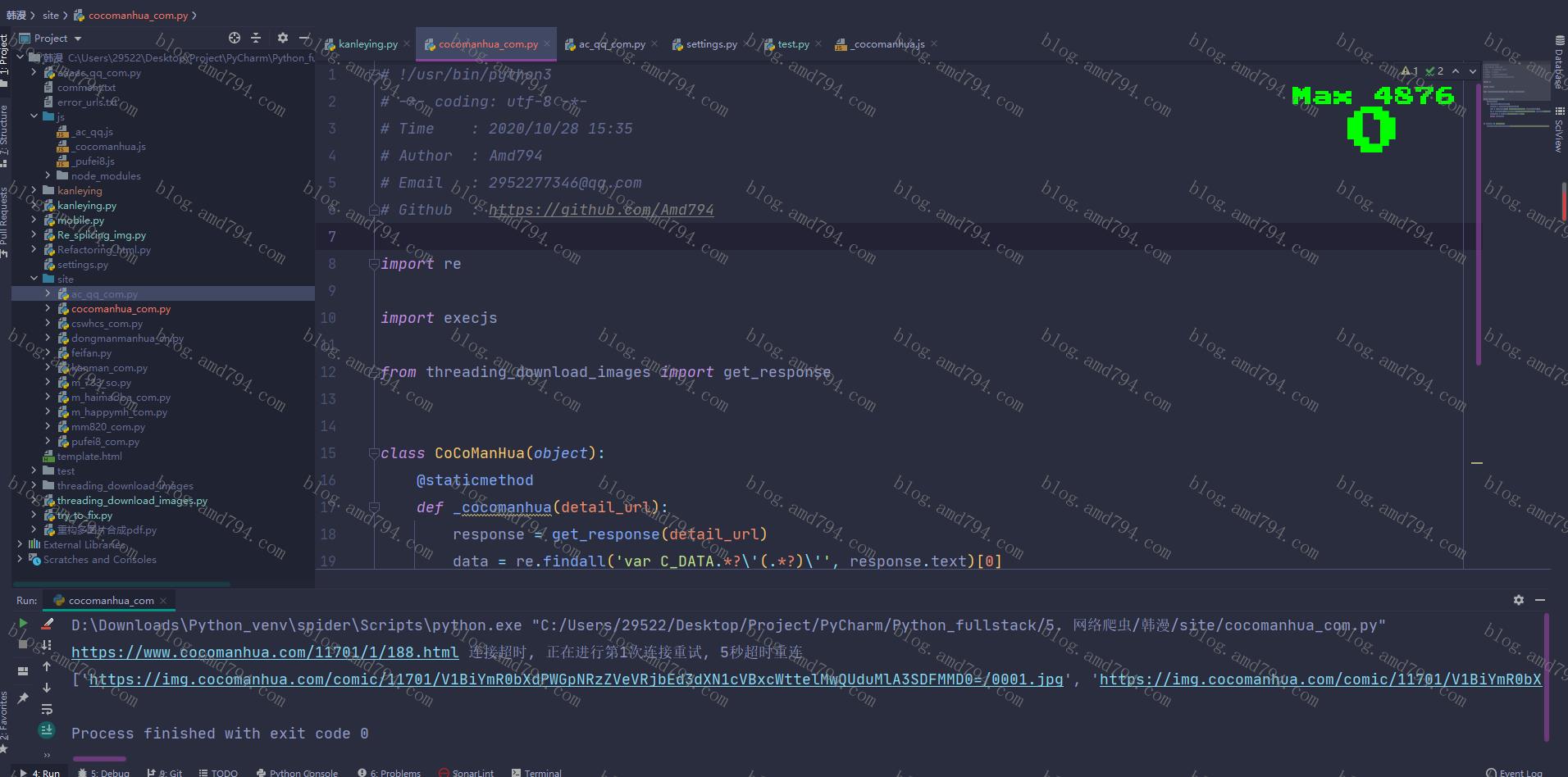Locate opened file in Project tree

(x=235, y=38)
